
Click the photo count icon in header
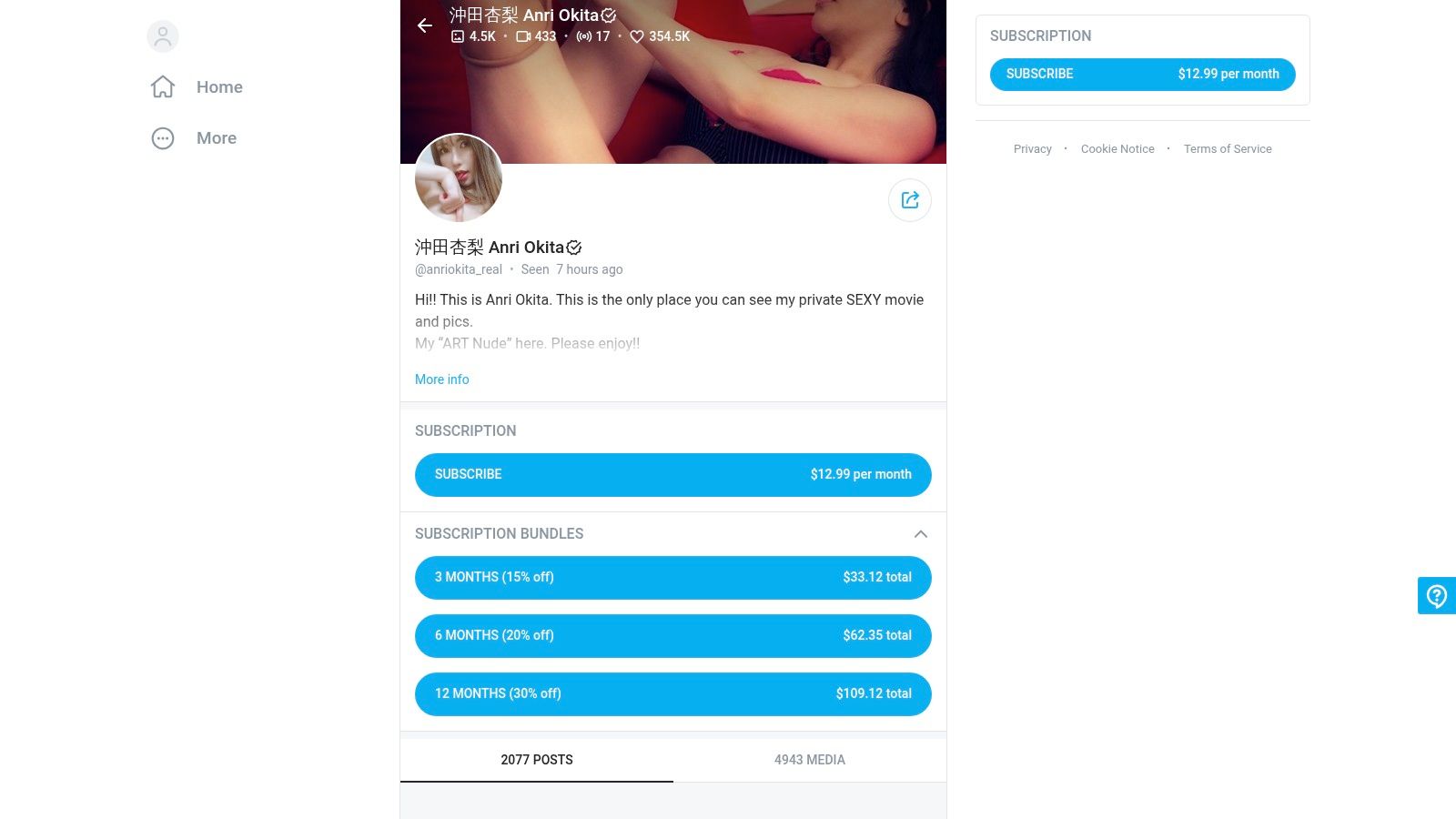(x=458, y=36)
